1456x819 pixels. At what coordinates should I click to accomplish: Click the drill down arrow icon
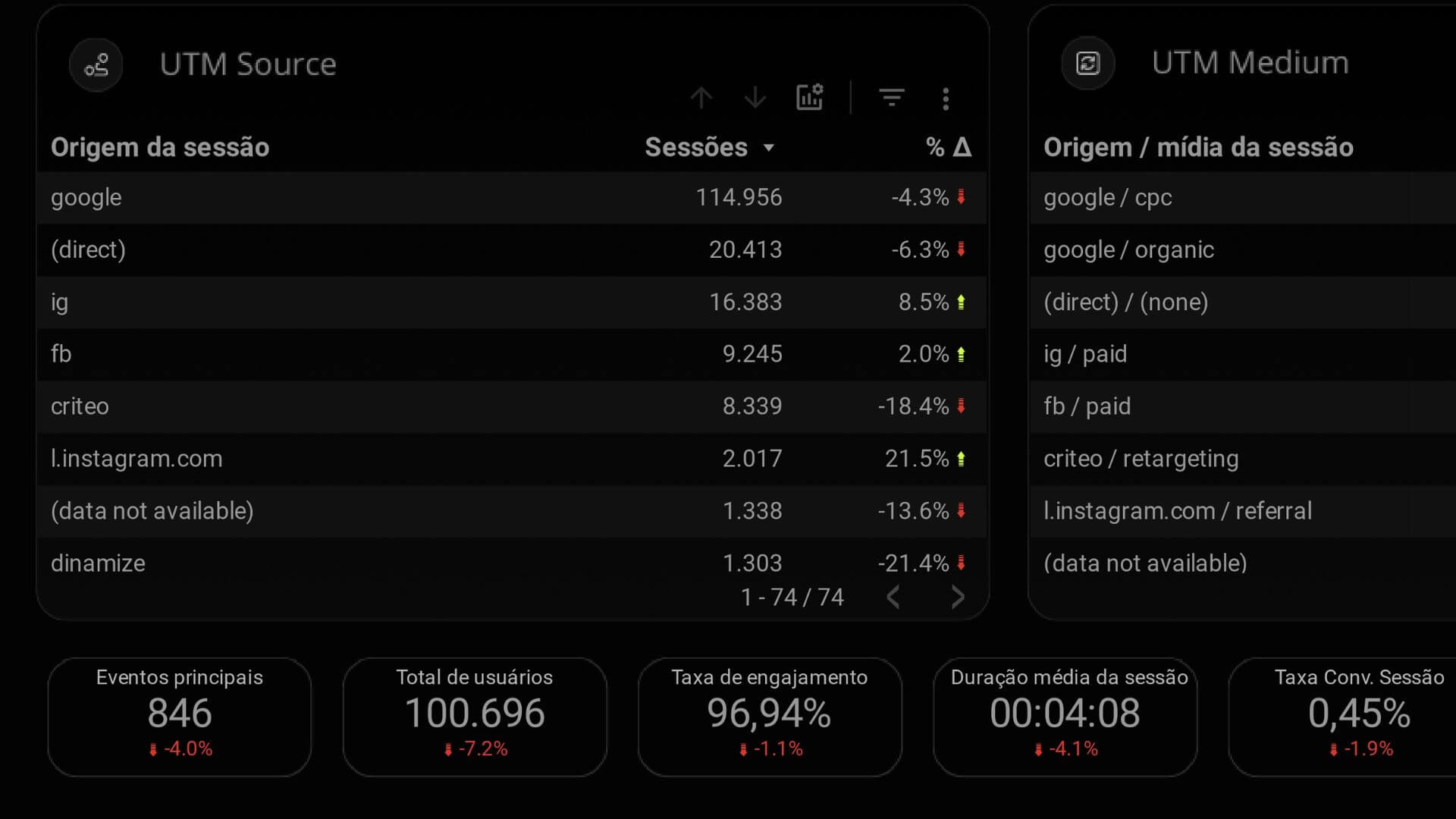tap(755, 98)
